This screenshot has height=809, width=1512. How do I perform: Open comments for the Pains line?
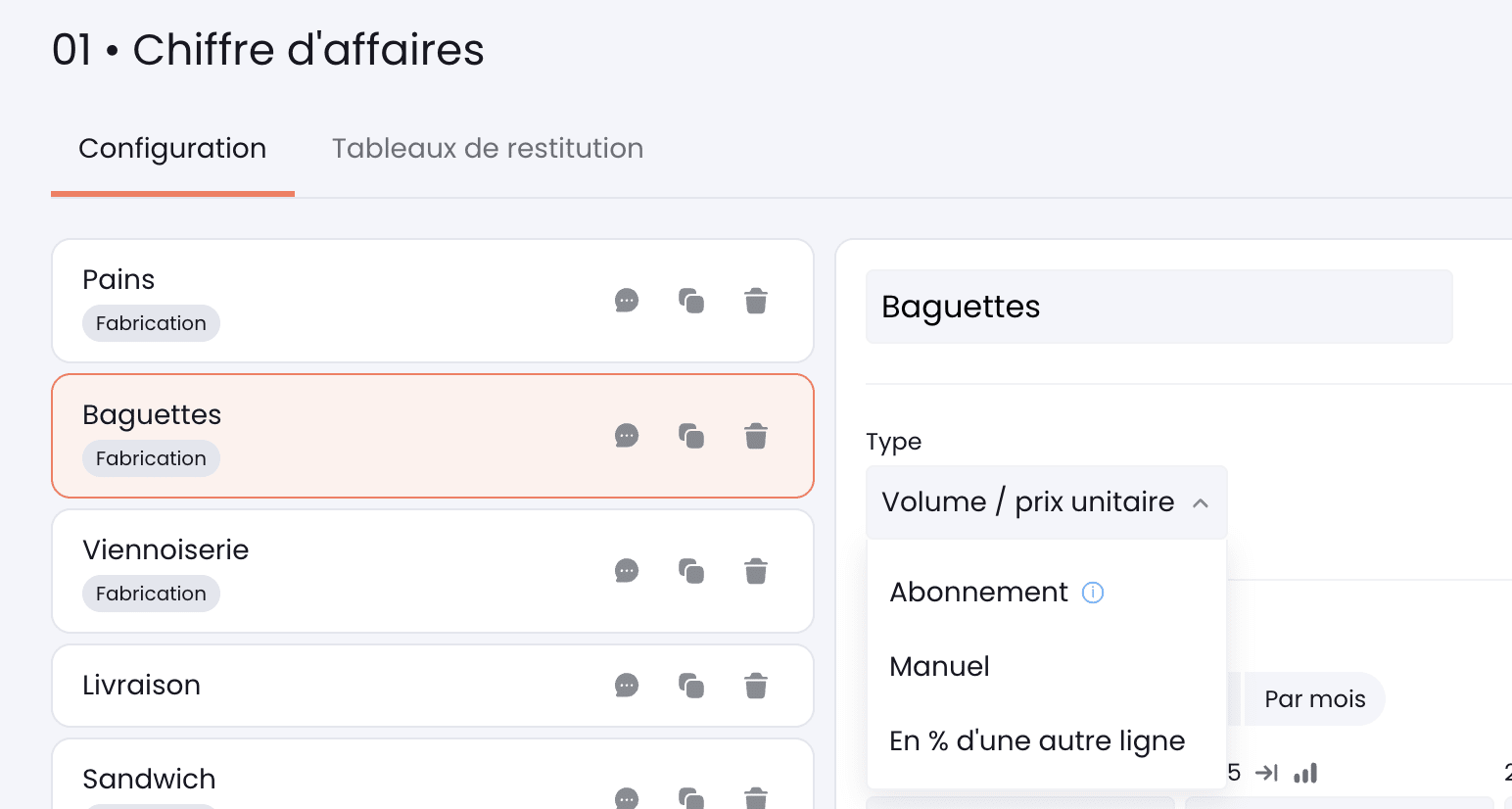pos(627,301)
